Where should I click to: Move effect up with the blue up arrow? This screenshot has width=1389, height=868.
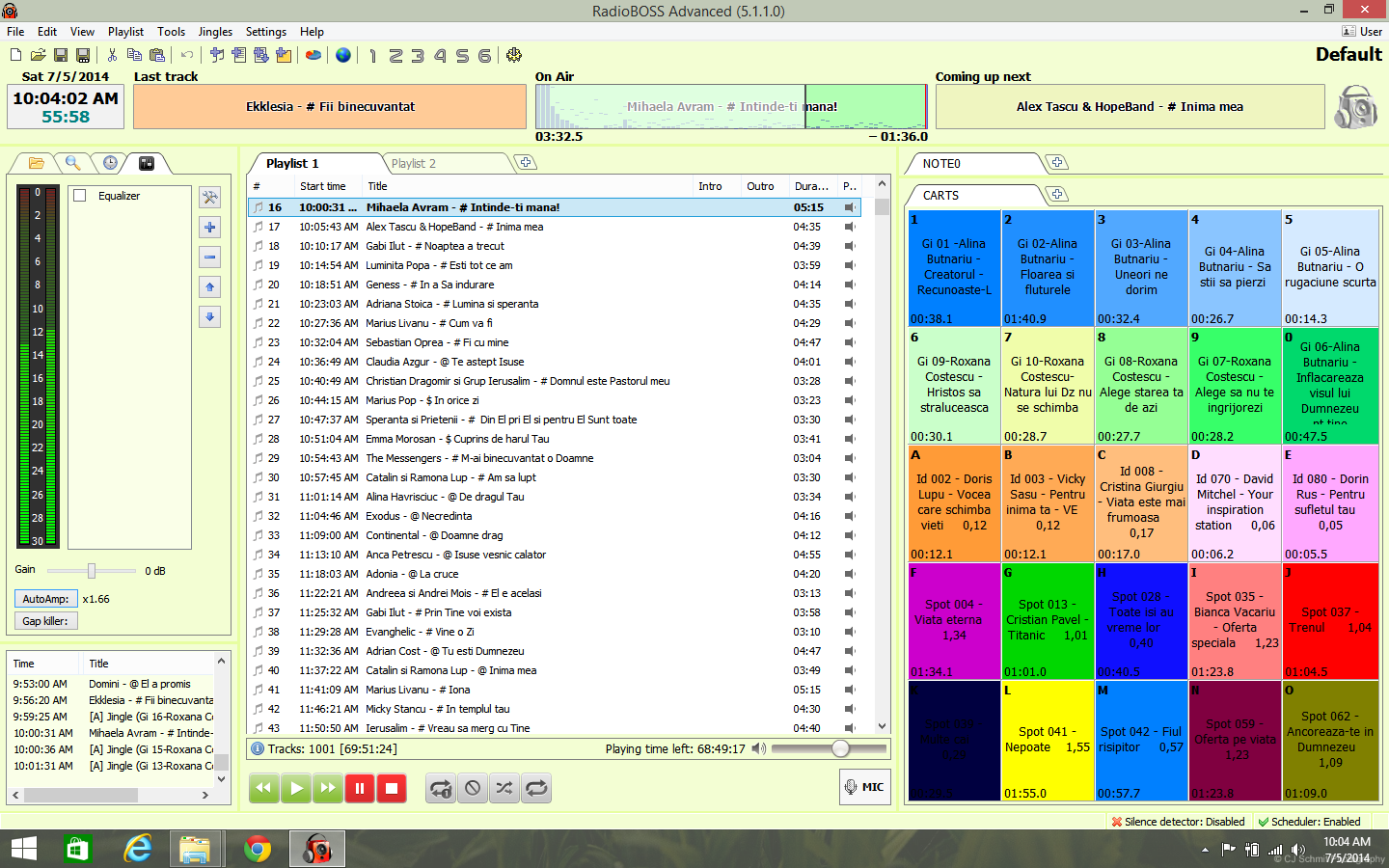point(209,287)
